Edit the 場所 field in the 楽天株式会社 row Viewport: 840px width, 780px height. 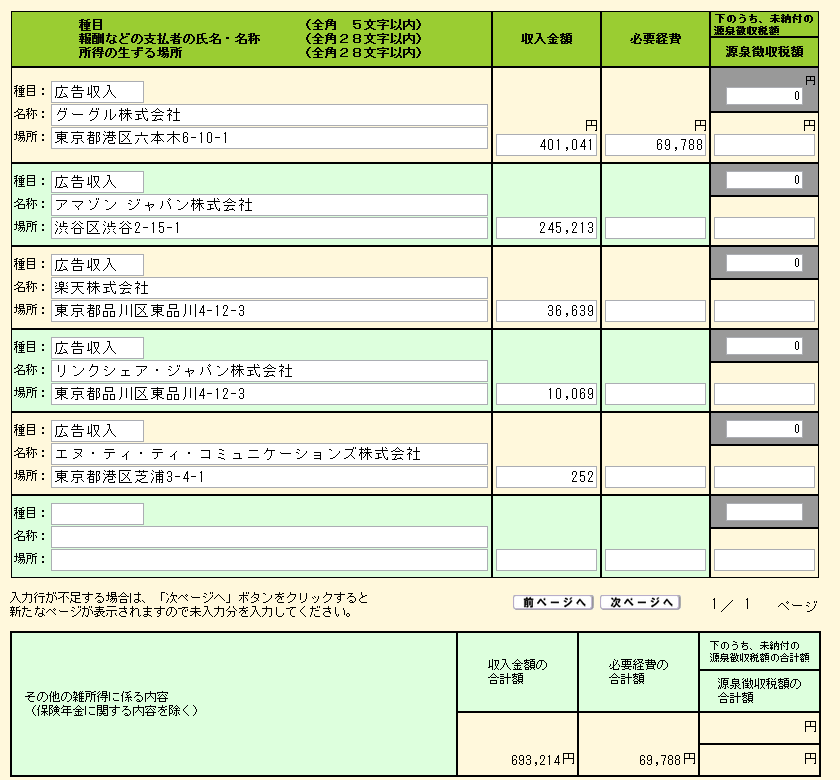click(x=269, y=311)
